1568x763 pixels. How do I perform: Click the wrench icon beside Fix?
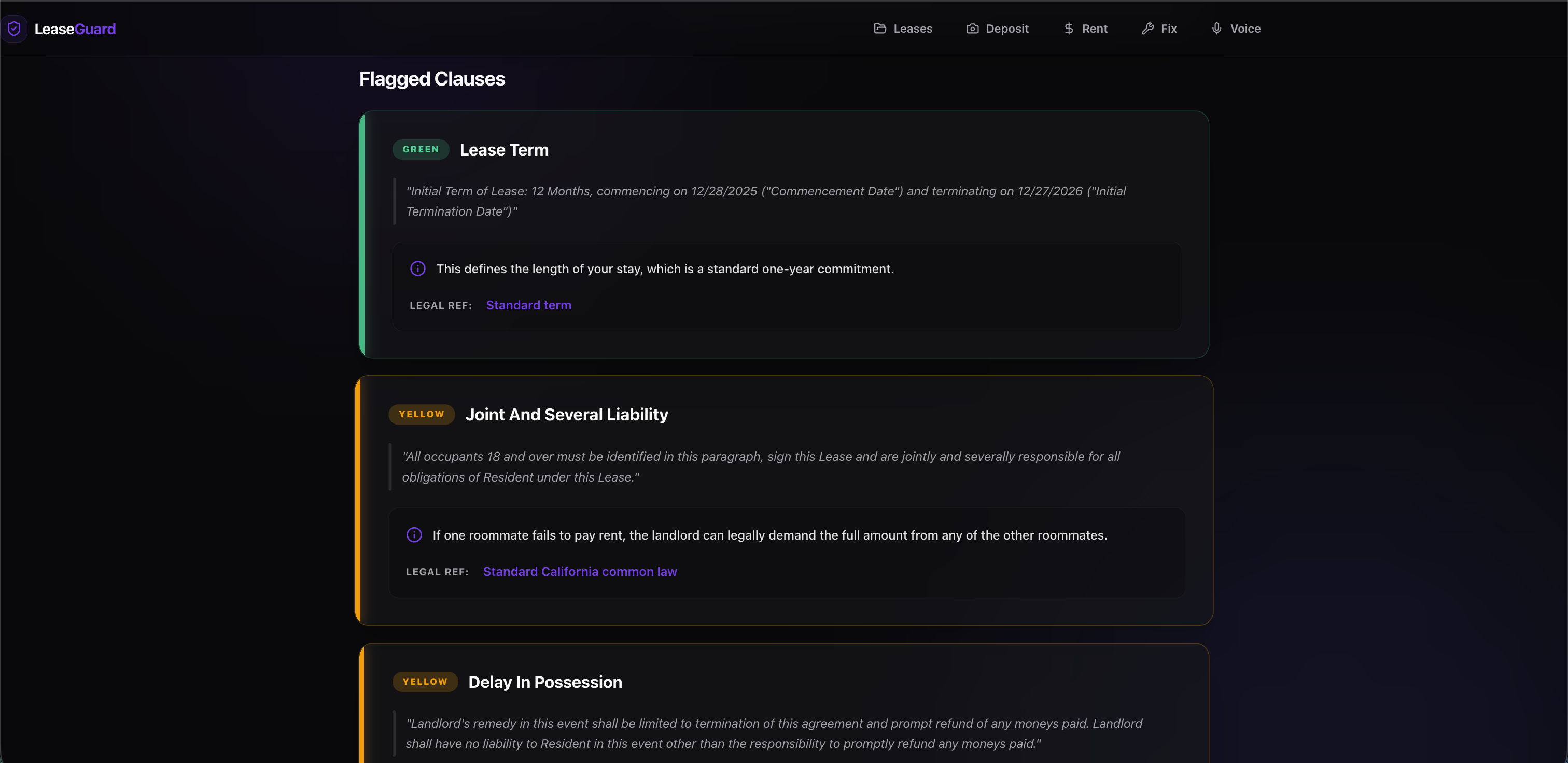(x=1147, y=29)
